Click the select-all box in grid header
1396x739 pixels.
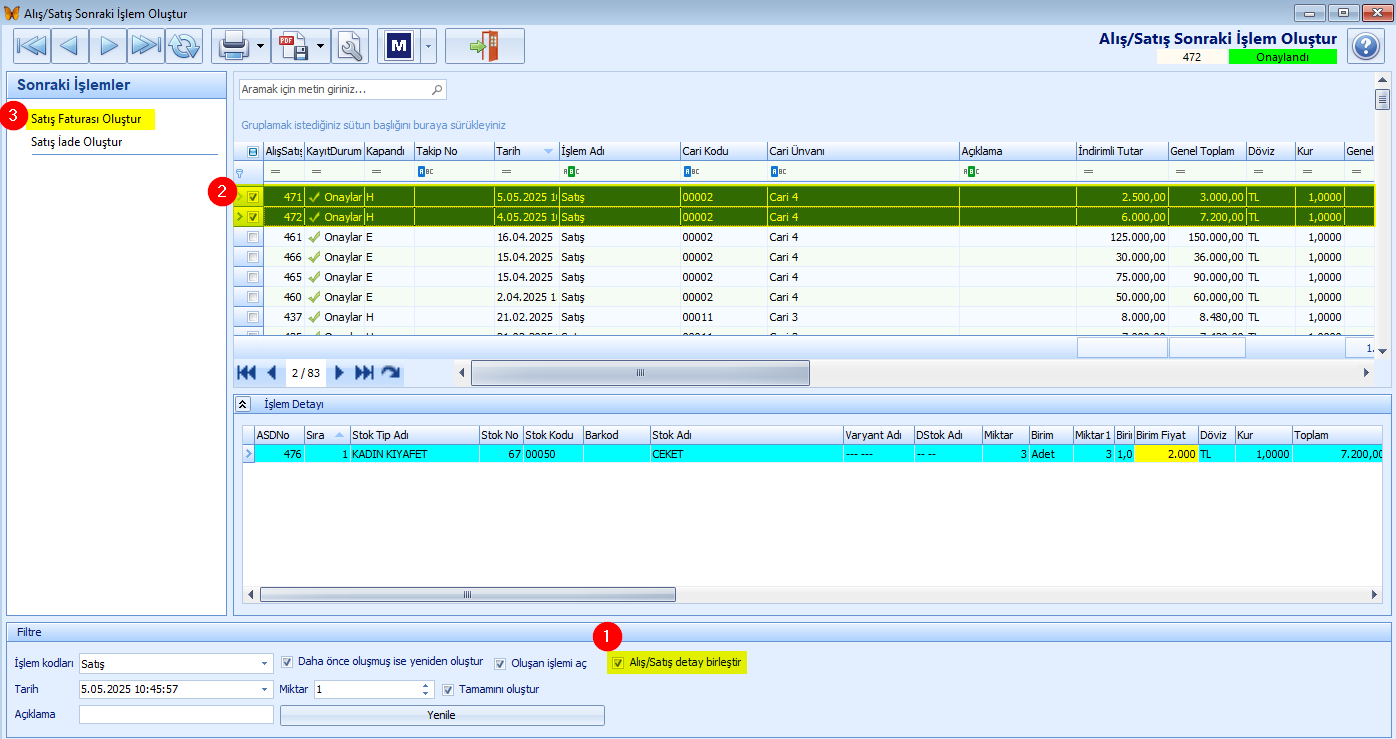click(253, 151)
